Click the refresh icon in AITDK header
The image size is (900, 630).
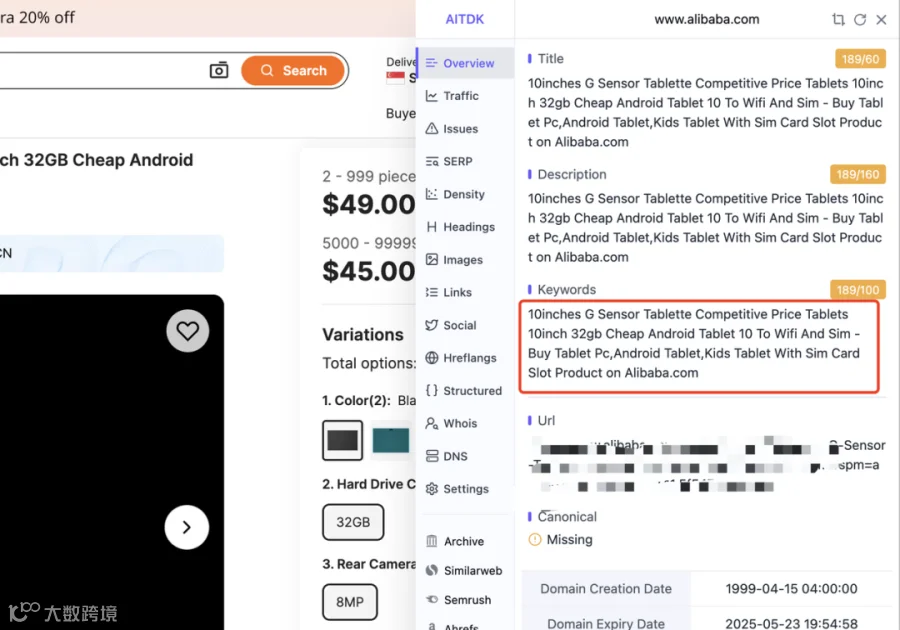pos(860,20)
